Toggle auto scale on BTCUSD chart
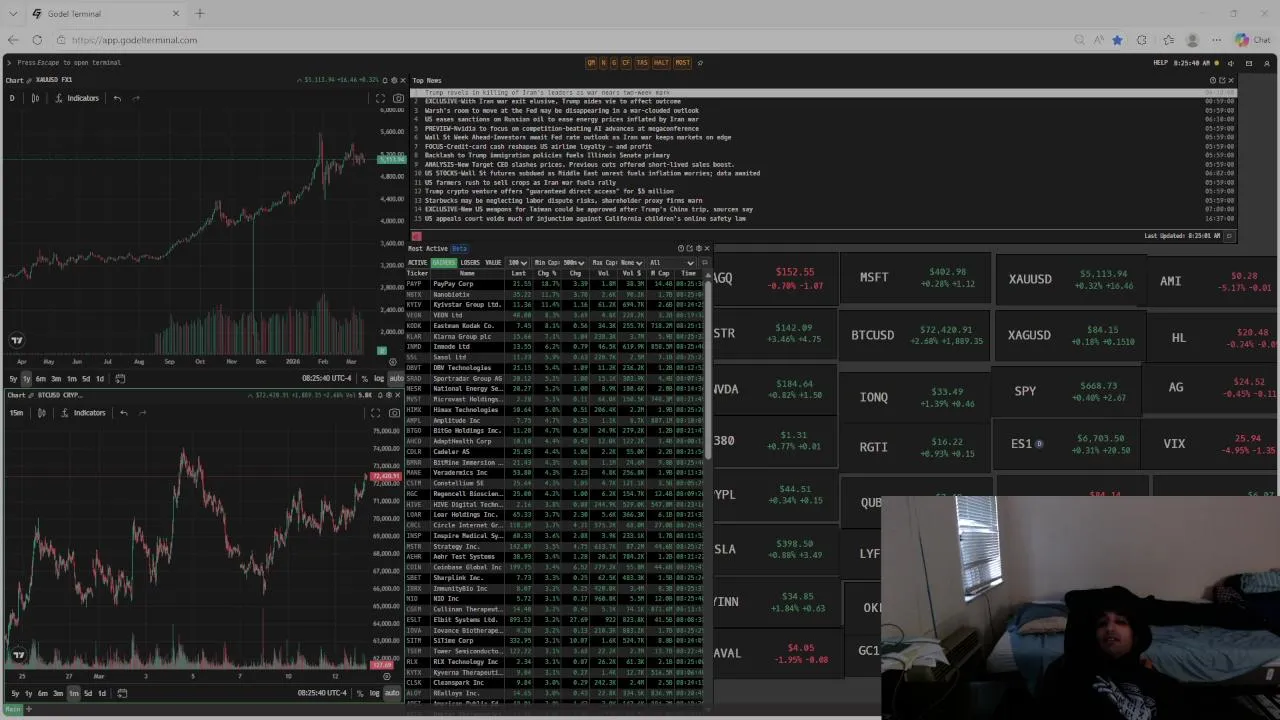 point(391,693)
